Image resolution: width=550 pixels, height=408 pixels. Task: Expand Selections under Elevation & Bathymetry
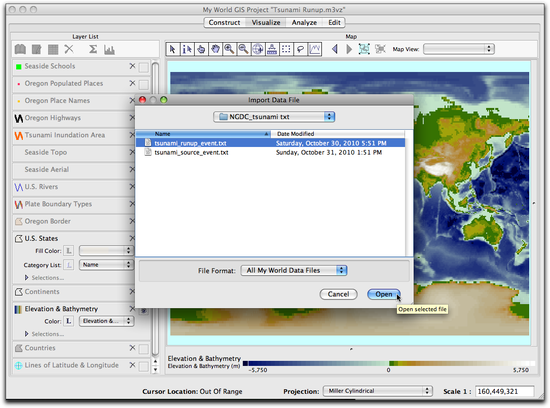point(26,334)
